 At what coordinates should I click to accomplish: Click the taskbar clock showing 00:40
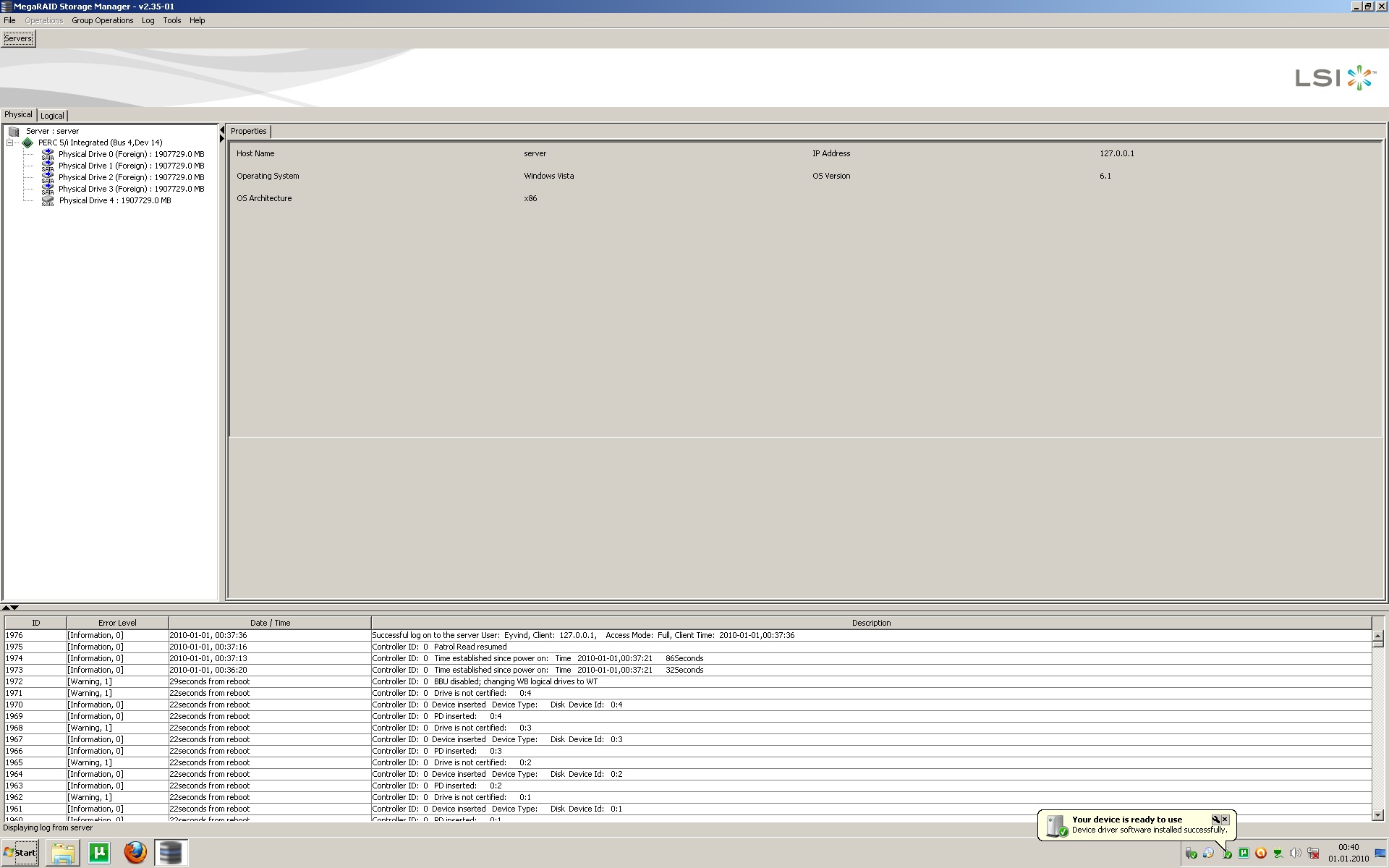[x=1348, y=853]
